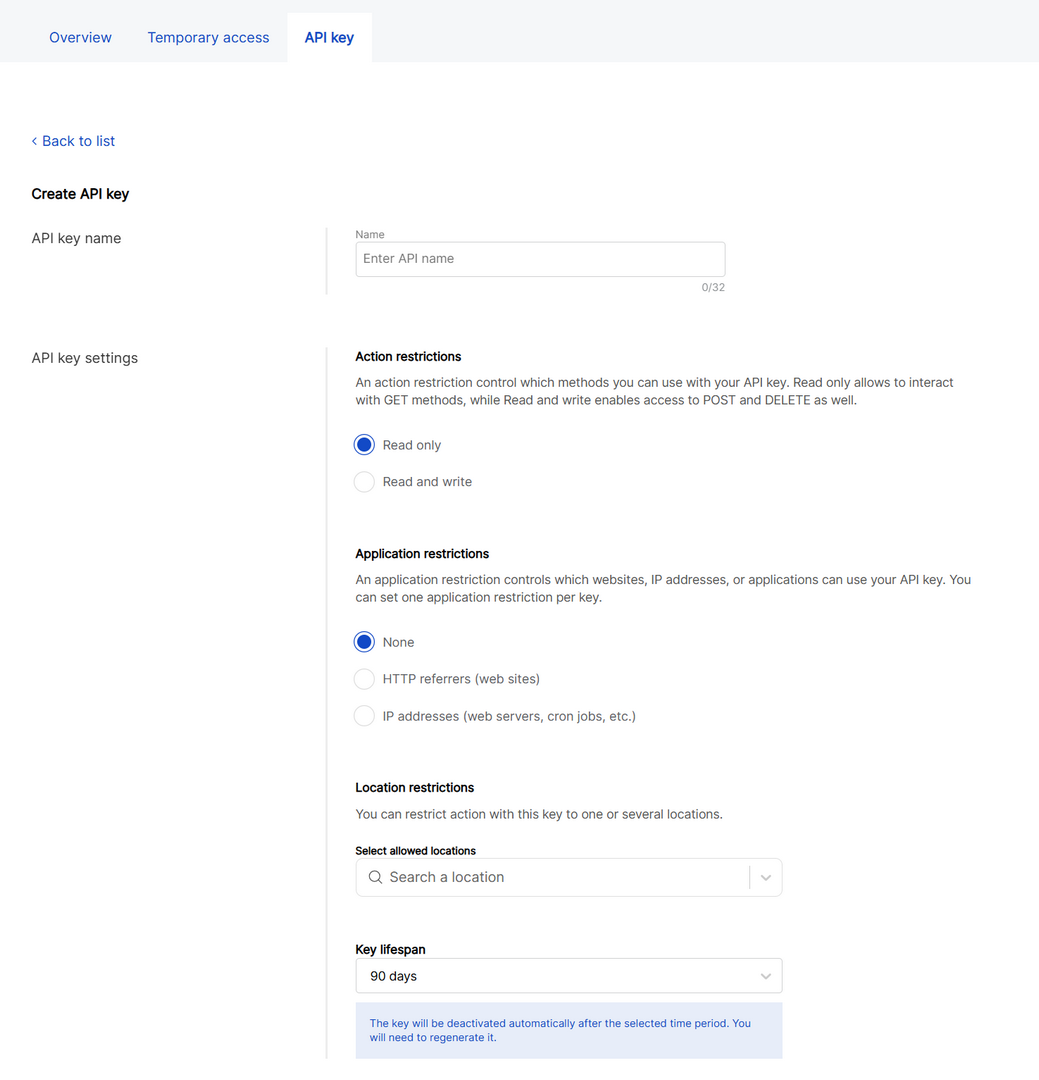Click the Back to list link
The height and width of the screenshot is (1080, 1039).
(x=78, y=141)
